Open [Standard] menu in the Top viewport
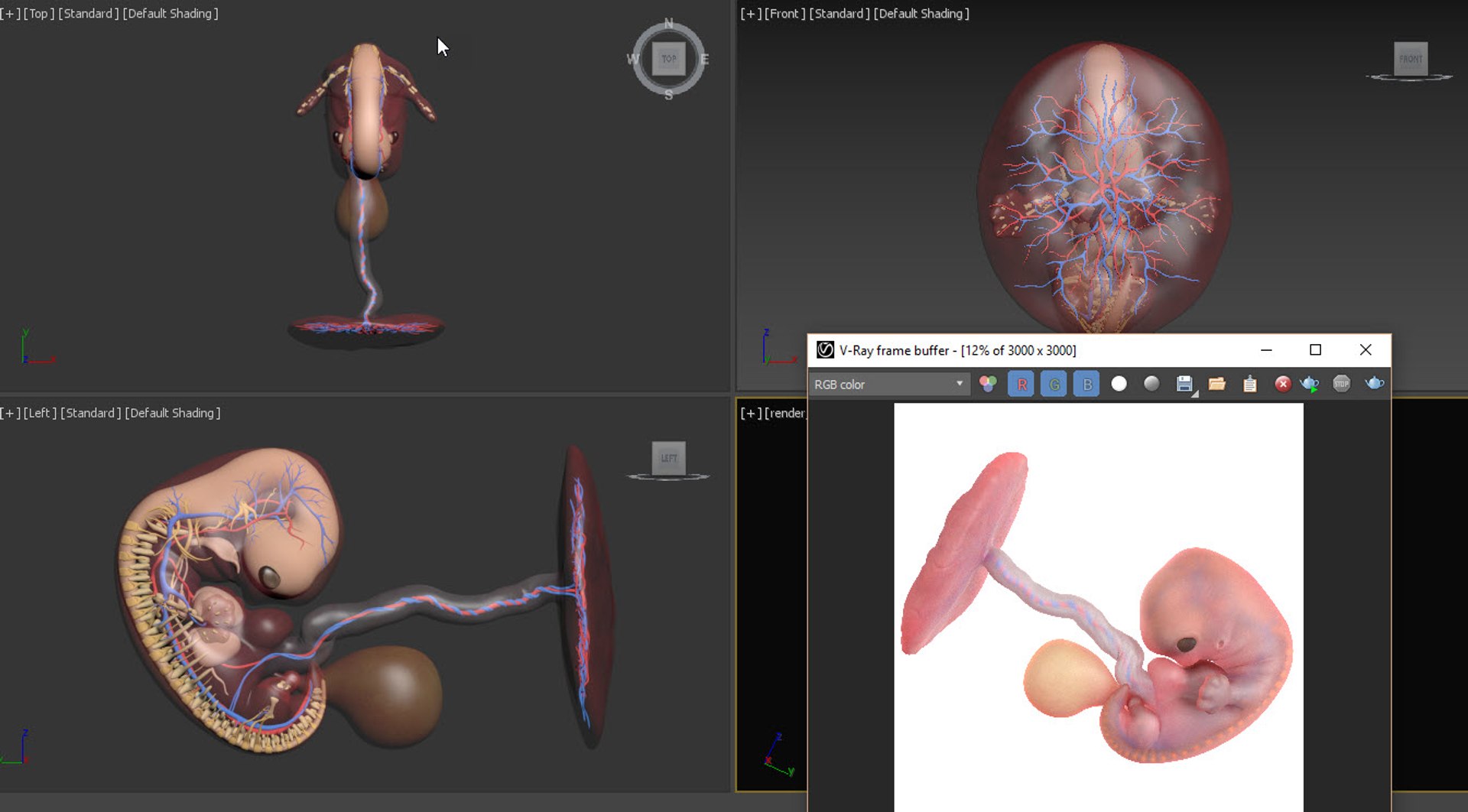1468x812 pixels. pos(89,14)
